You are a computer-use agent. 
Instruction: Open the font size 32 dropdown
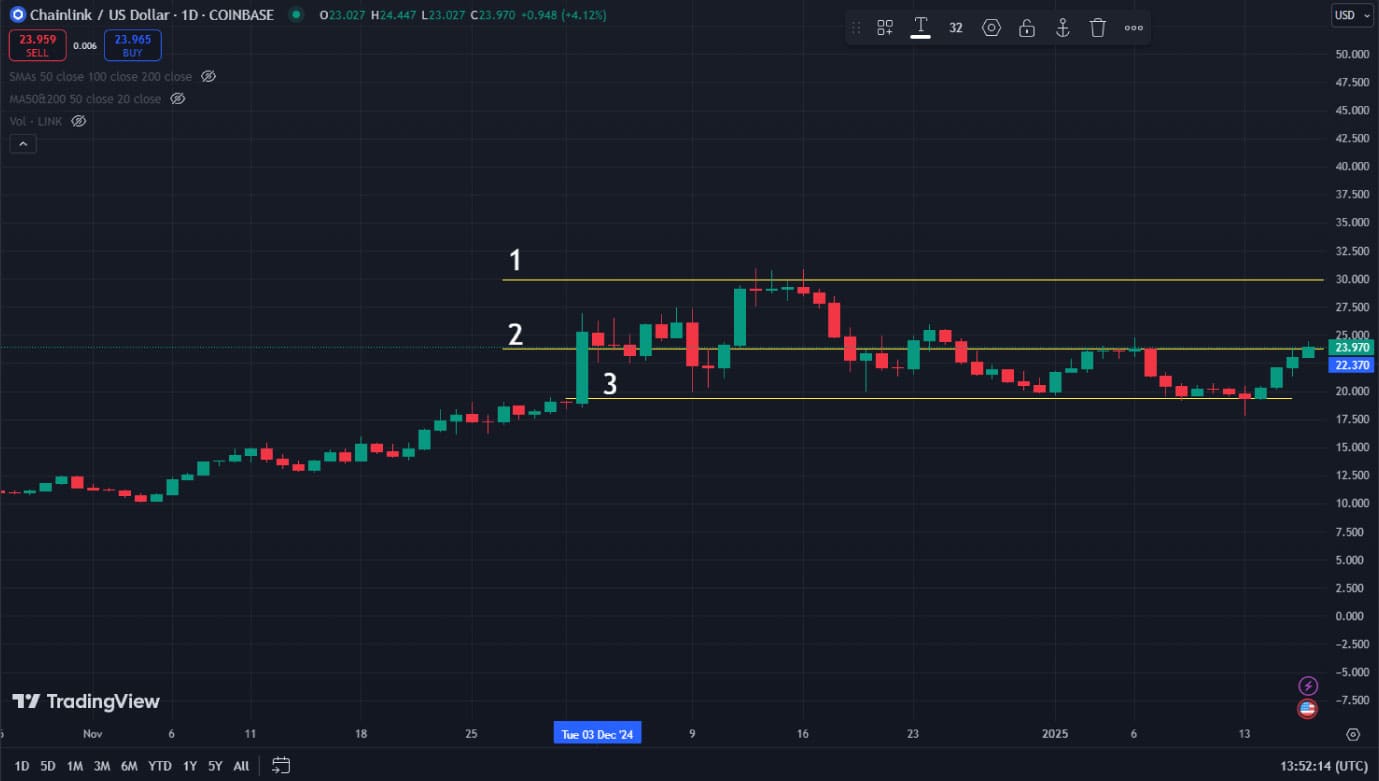(956, 28)
